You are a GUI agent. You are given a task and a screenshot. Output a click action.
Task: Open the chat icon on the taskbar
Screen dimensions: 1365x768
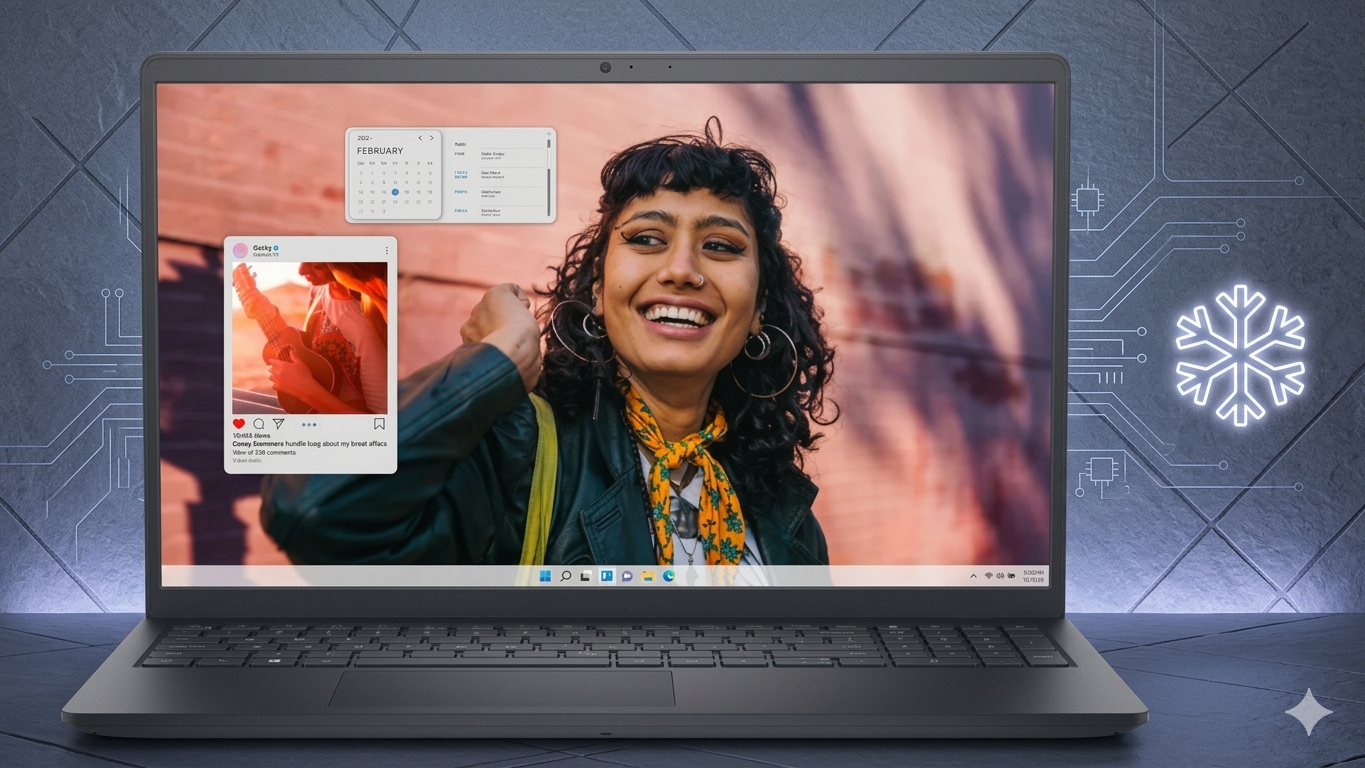pos(626,576)
